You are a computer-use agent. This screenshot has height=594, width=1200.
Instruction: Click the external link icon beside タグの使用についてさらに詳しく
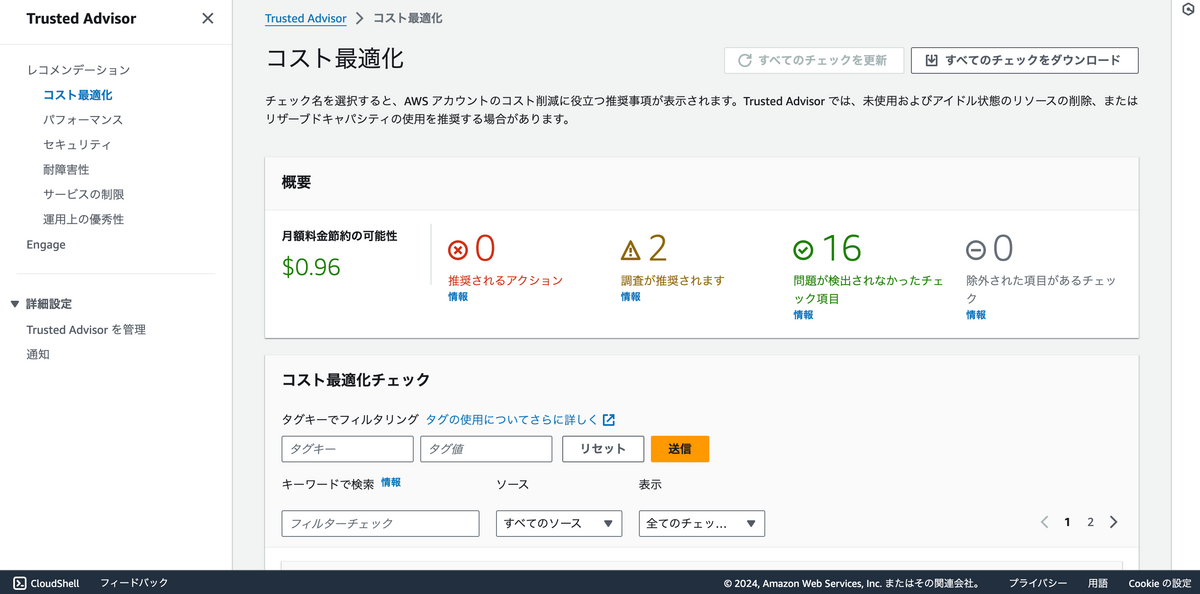tap(609, 420)
